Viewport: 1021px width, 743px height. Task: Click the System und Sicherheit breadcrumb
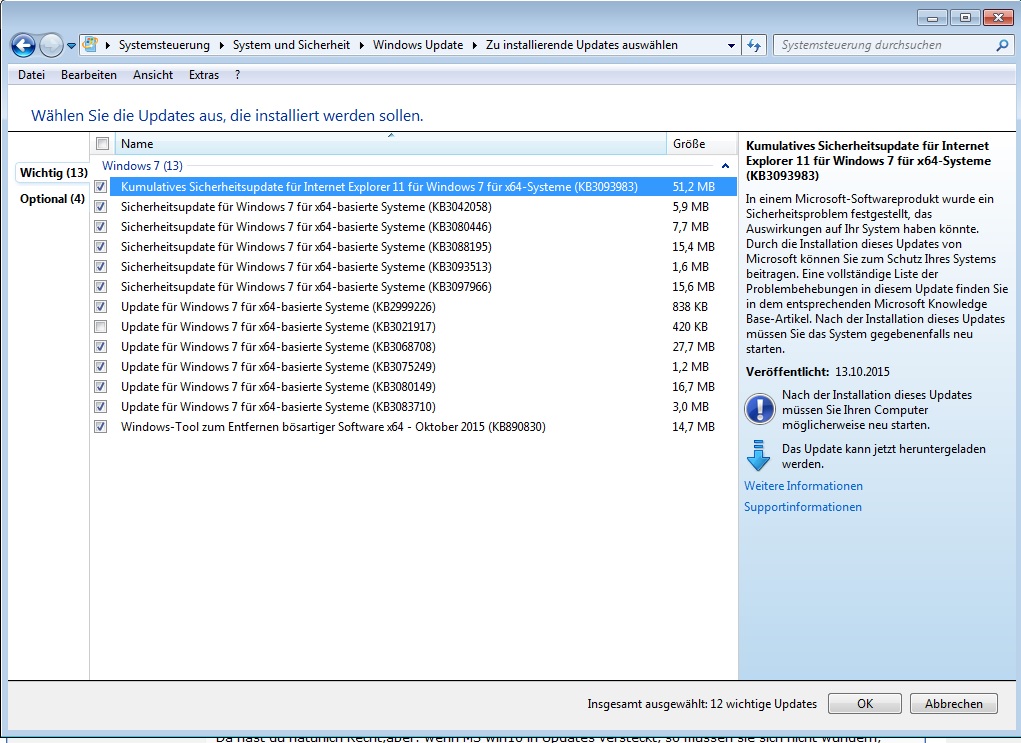[291, 45]
